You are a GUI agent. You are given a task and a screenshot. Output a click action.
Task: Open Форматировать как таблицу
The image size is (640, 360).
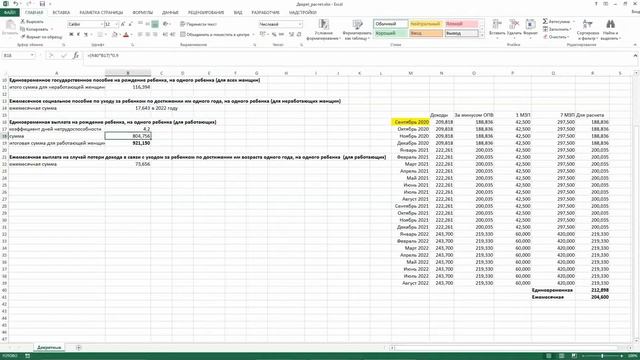(357, 29)
